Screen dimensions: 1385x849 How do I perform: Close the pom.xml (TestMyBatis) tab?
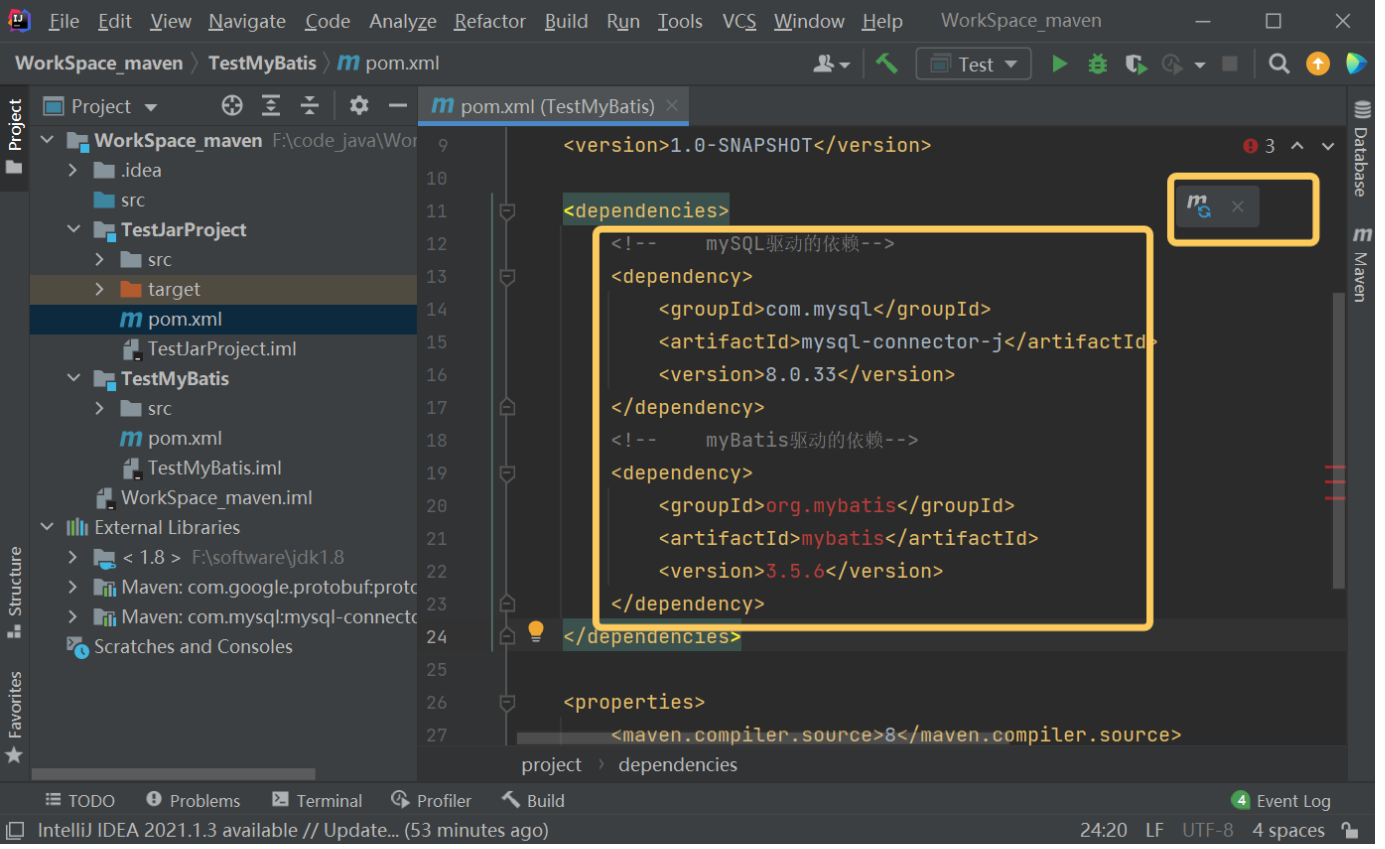672,106
